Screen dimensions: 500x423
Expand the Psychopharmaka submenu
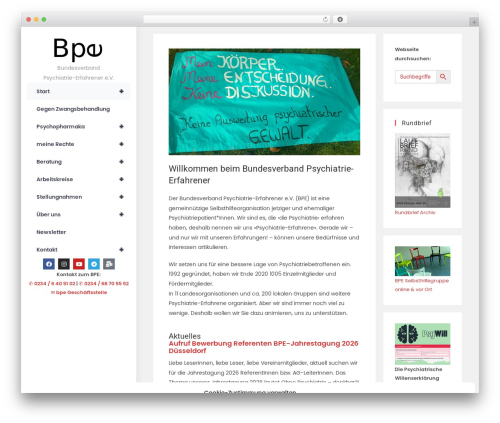coord(121,126)
